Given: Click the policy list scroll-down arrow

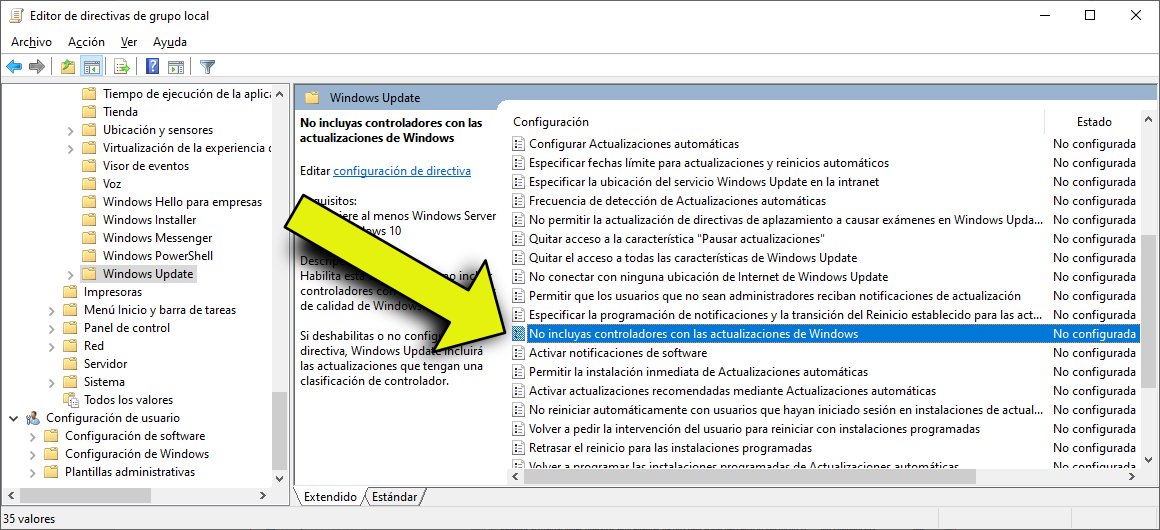Looking at the screenshot, I should click(x=1147, y=460).
